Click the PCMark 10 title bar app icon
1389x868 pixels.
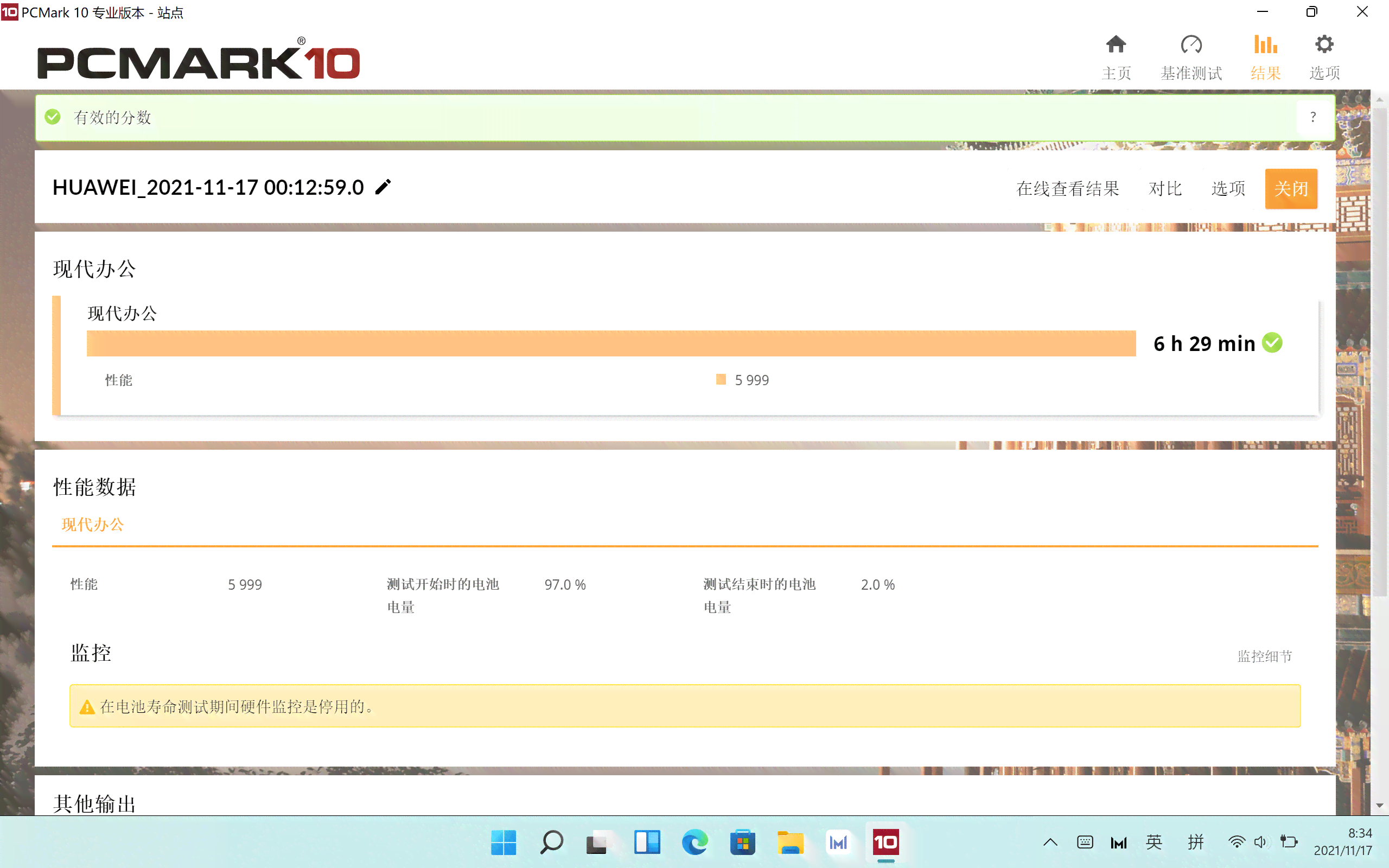[x=10, y=11]
